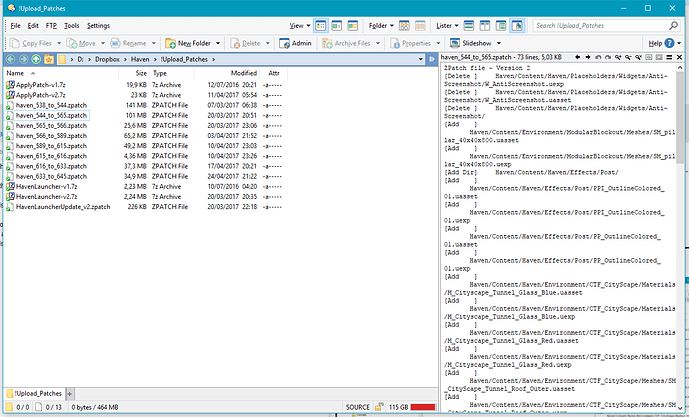Expand the View dropdown

coord(300,24)
